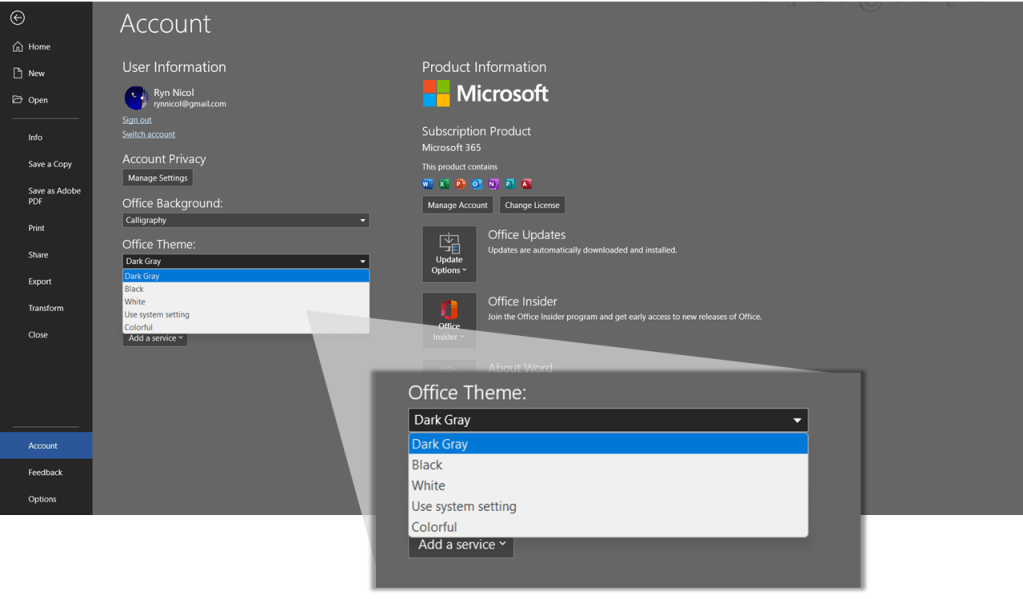
Task: Go to the Print section
Action: (36, 228)
